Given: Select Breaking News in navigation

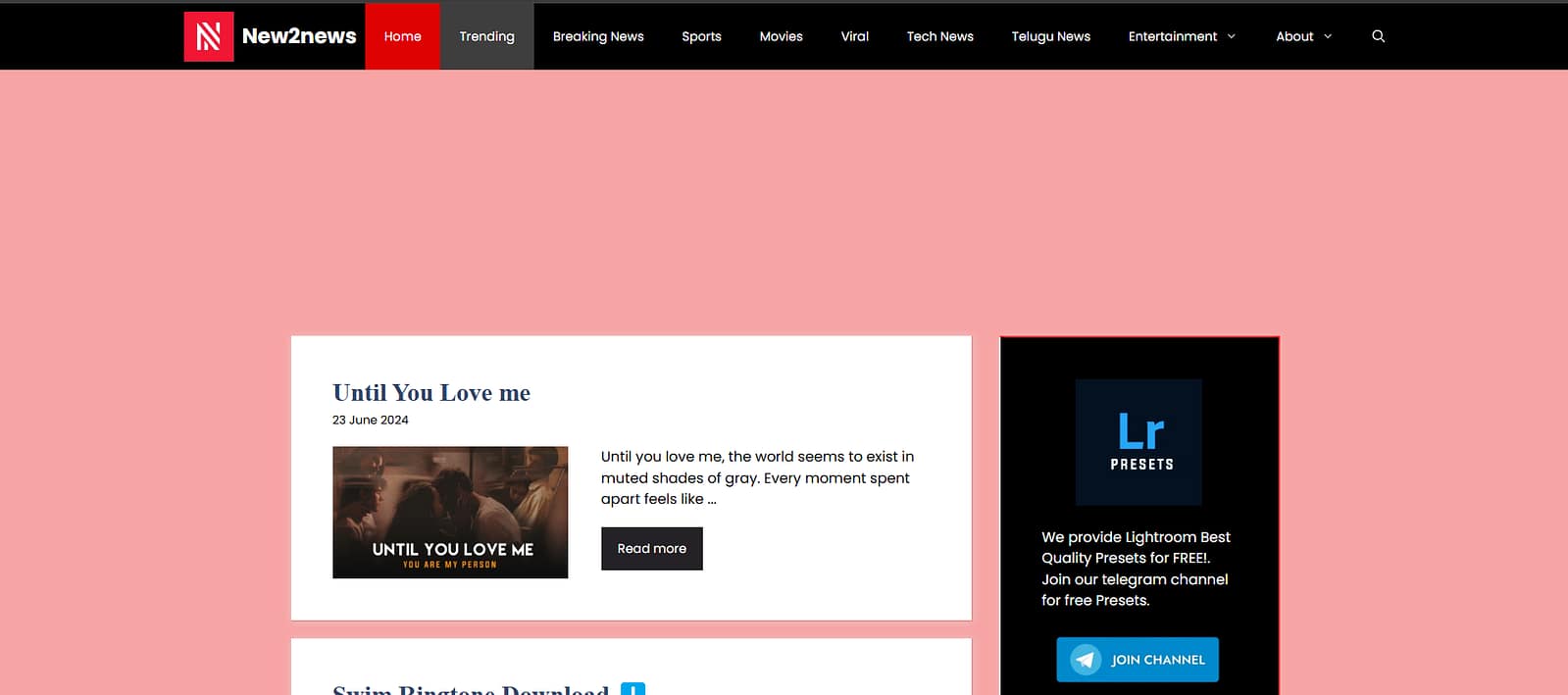Looking at the screenshot, I should (598, 36).
